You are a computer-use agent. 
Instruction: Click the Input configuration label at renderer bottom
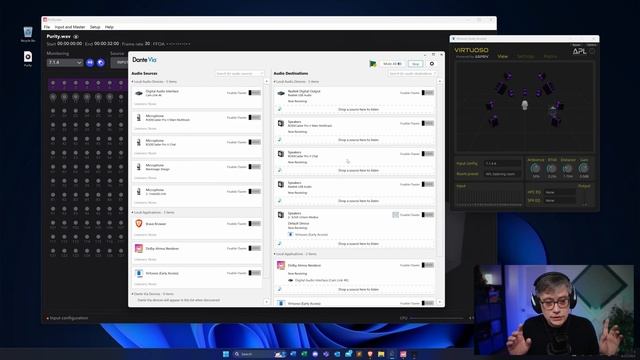[69, 318]
